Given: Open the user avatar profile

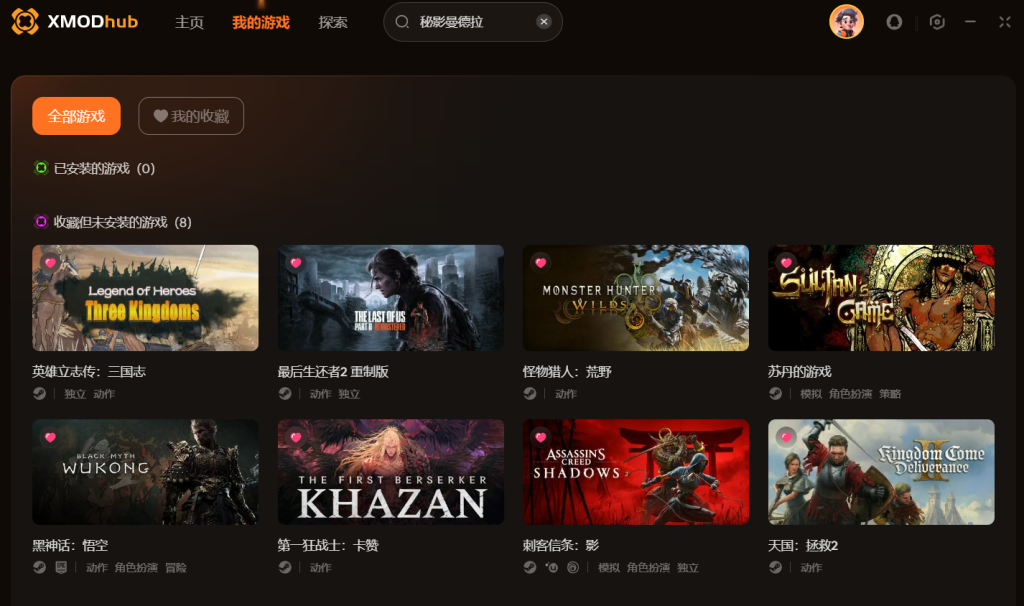Looking at the screenshot, I should click(846, 22).
